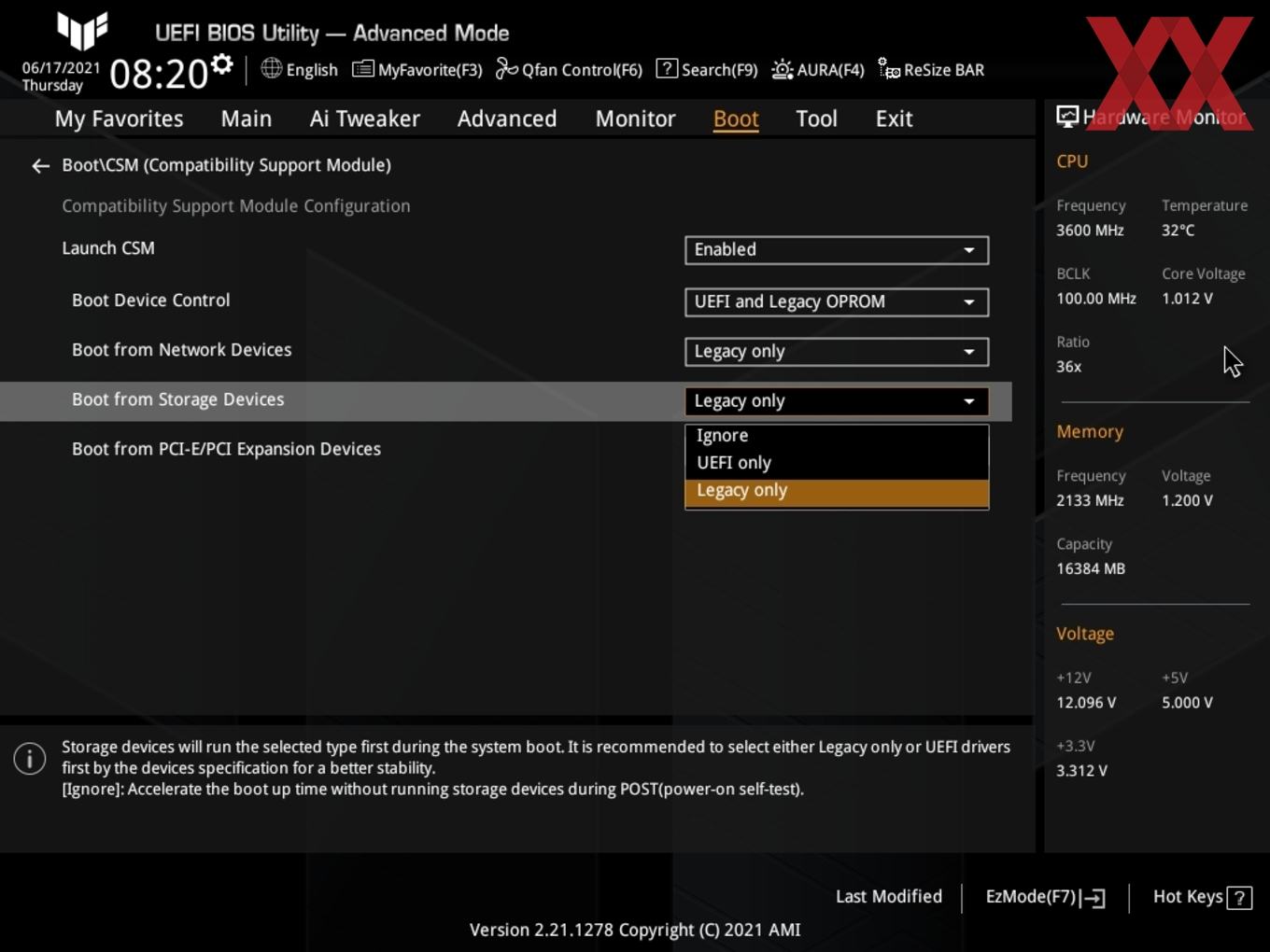1270x952 pixels.
Task: Select Ignore option in dropdown list
Action: [837, 436]
